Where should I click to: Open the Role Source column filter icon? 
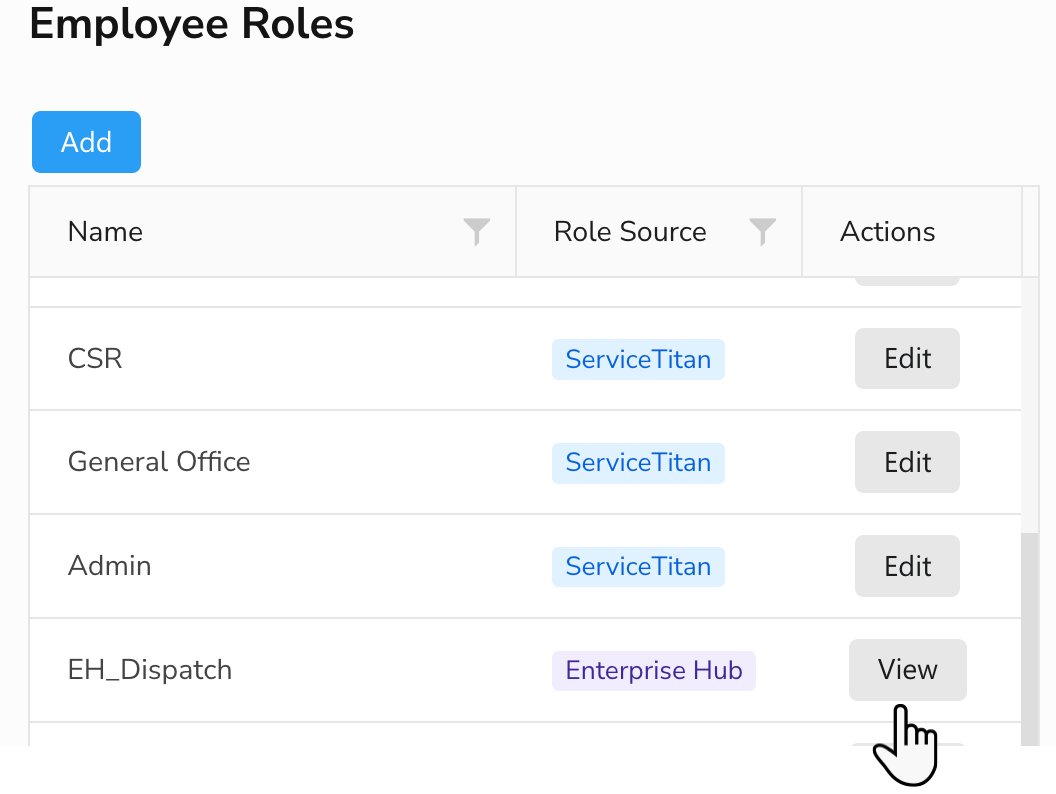click(762, 231)
